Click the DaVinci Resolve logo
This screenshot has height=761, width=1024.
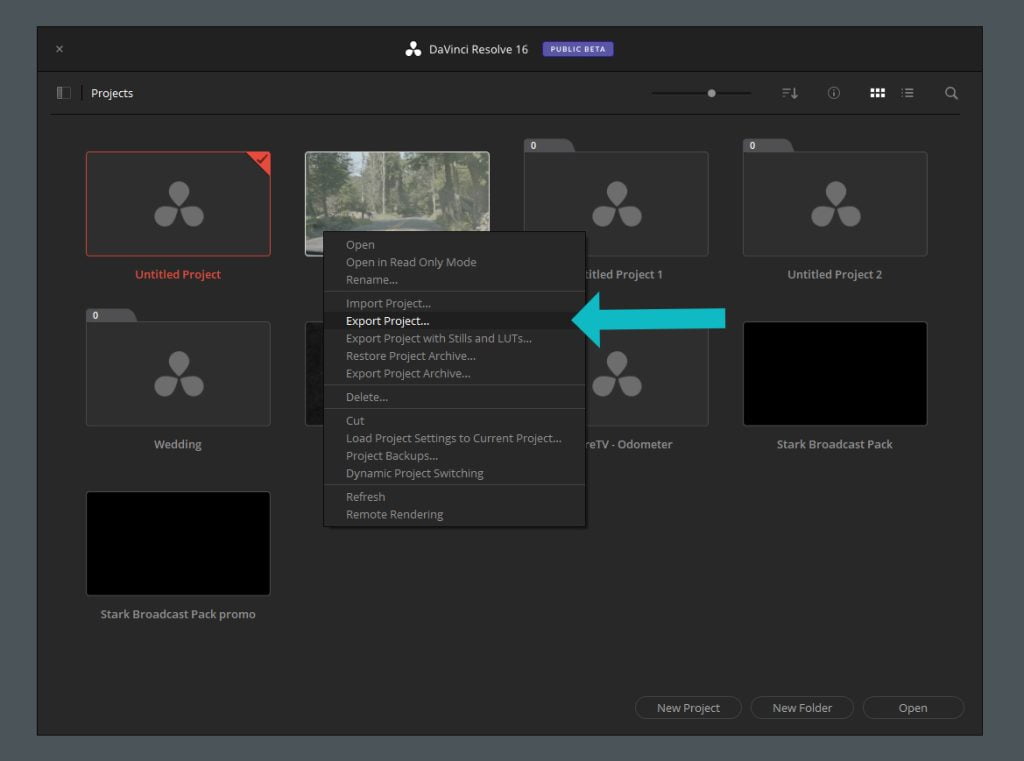[413, 48]
